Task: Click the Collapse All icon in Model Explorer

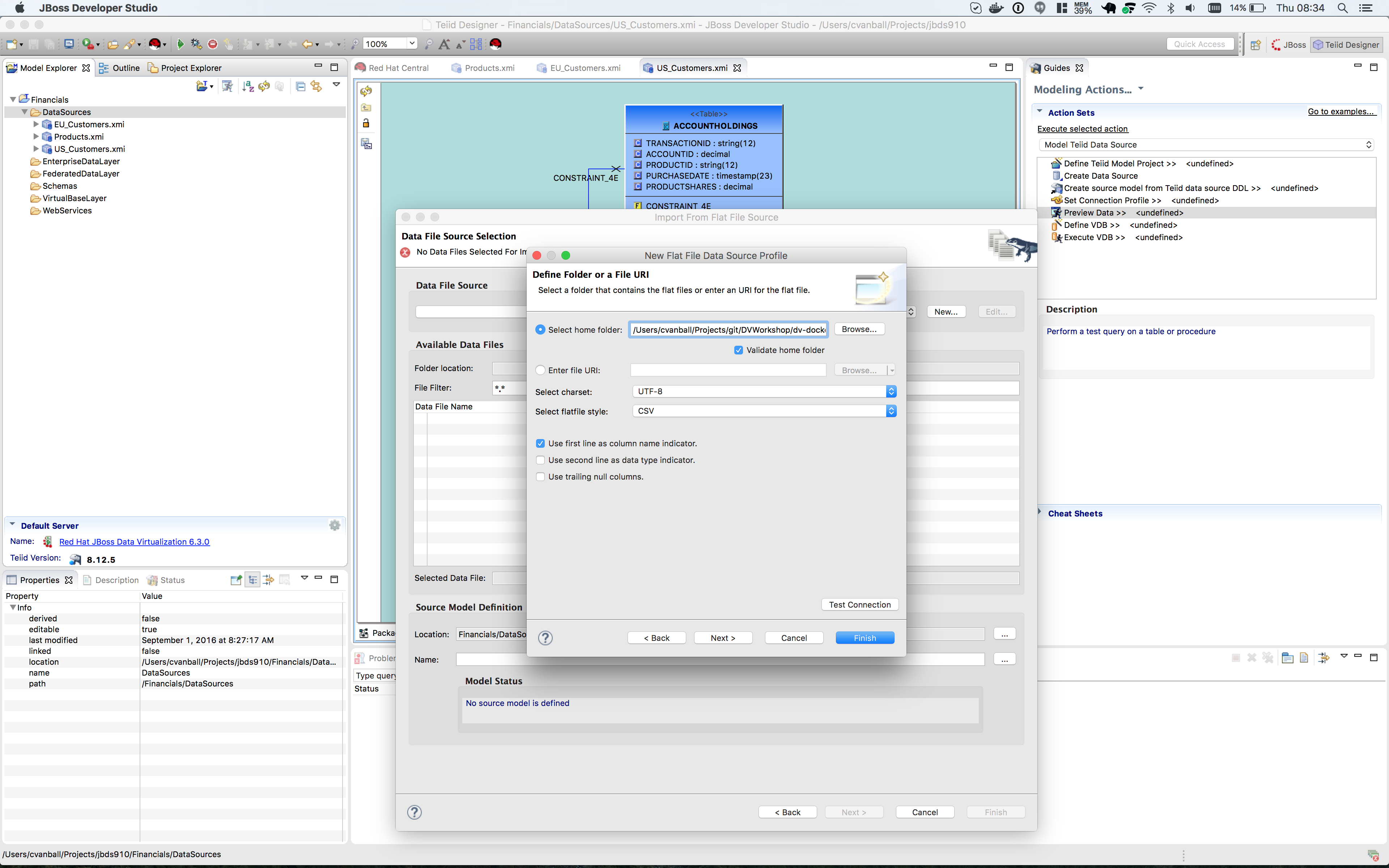Action: [x=300, y=86]
